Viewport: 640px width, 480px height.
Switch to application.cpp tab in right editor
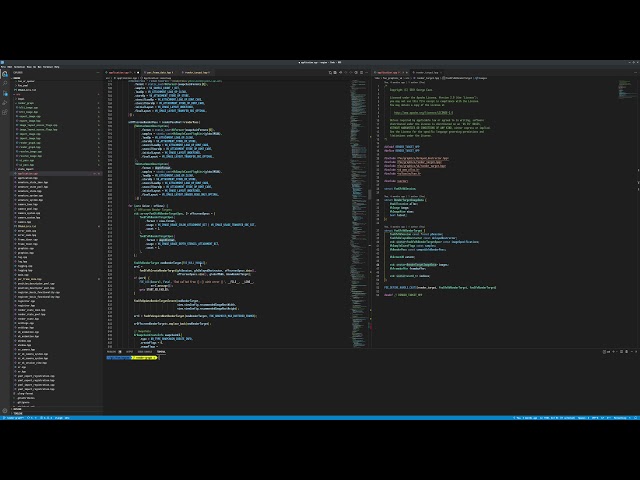390,73
